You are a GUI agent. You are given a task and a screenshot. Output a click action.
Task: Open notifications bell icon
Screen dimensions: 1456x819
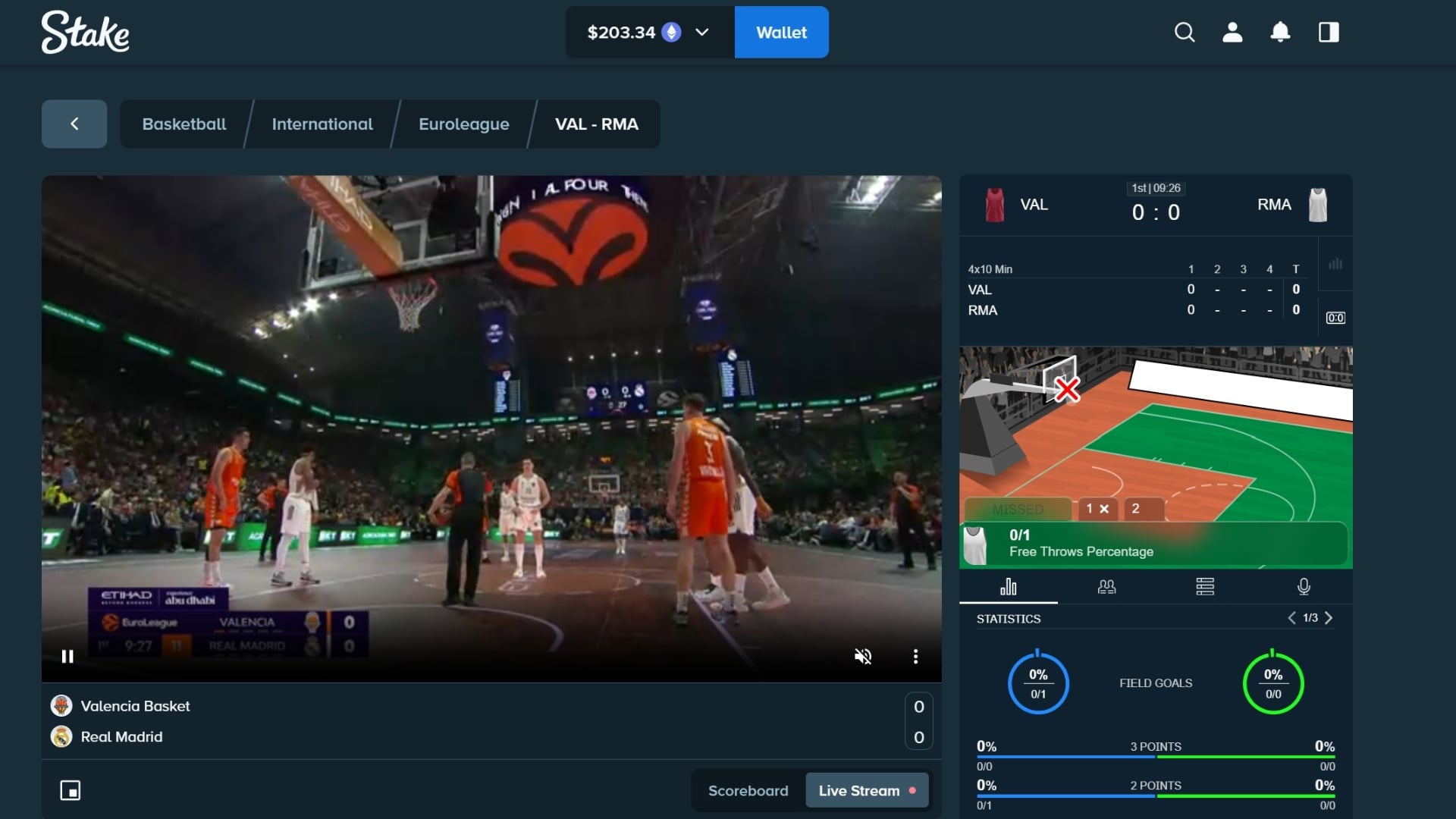click(x=1280, y=32)
